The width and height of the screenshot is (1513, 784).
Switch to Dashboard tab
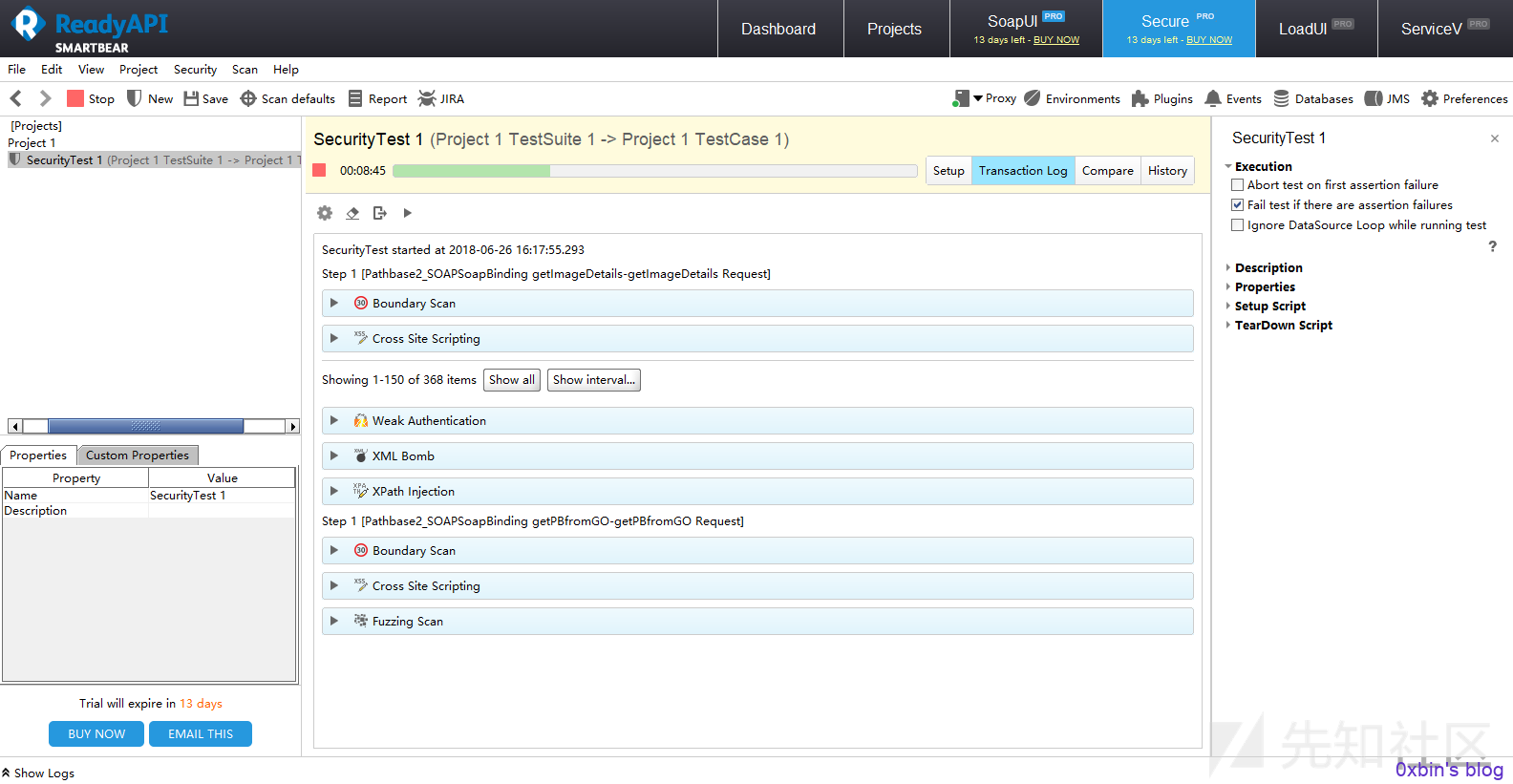pos(778,29)
